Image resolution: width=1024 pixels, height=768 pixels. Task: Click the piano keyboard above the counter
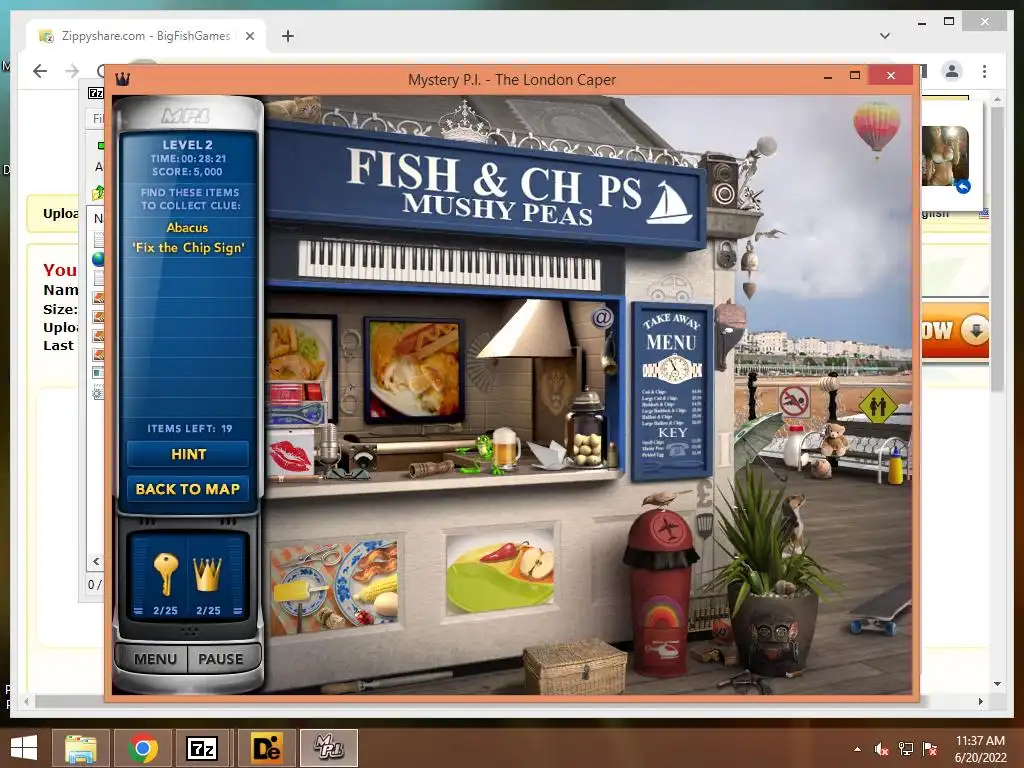[449, 264]
